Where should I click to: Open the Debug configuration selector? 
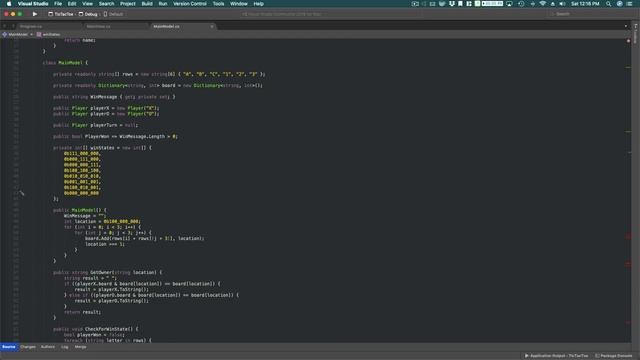click(88, 14)
